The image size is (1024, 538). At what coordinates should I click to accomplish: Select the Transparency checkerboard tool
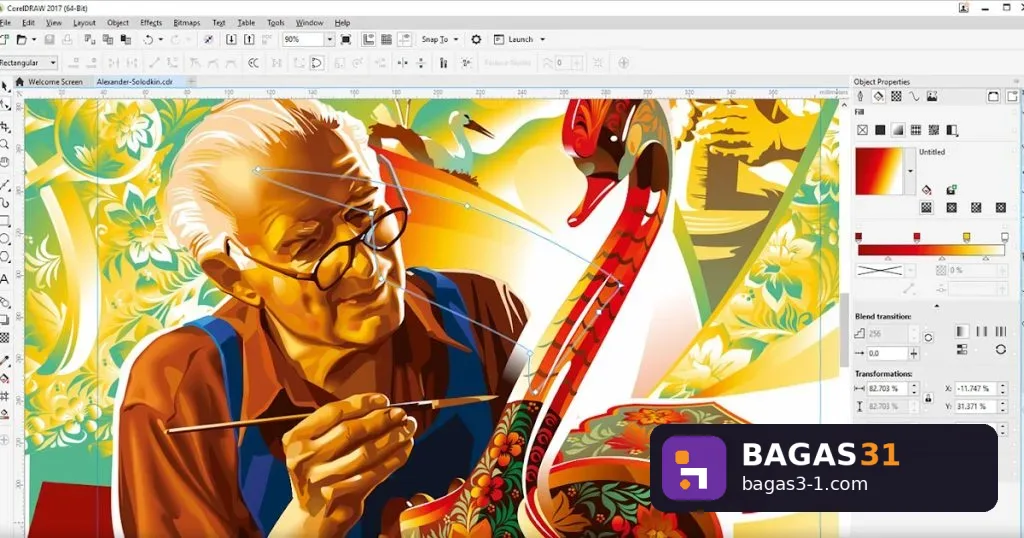coord(5,338)
